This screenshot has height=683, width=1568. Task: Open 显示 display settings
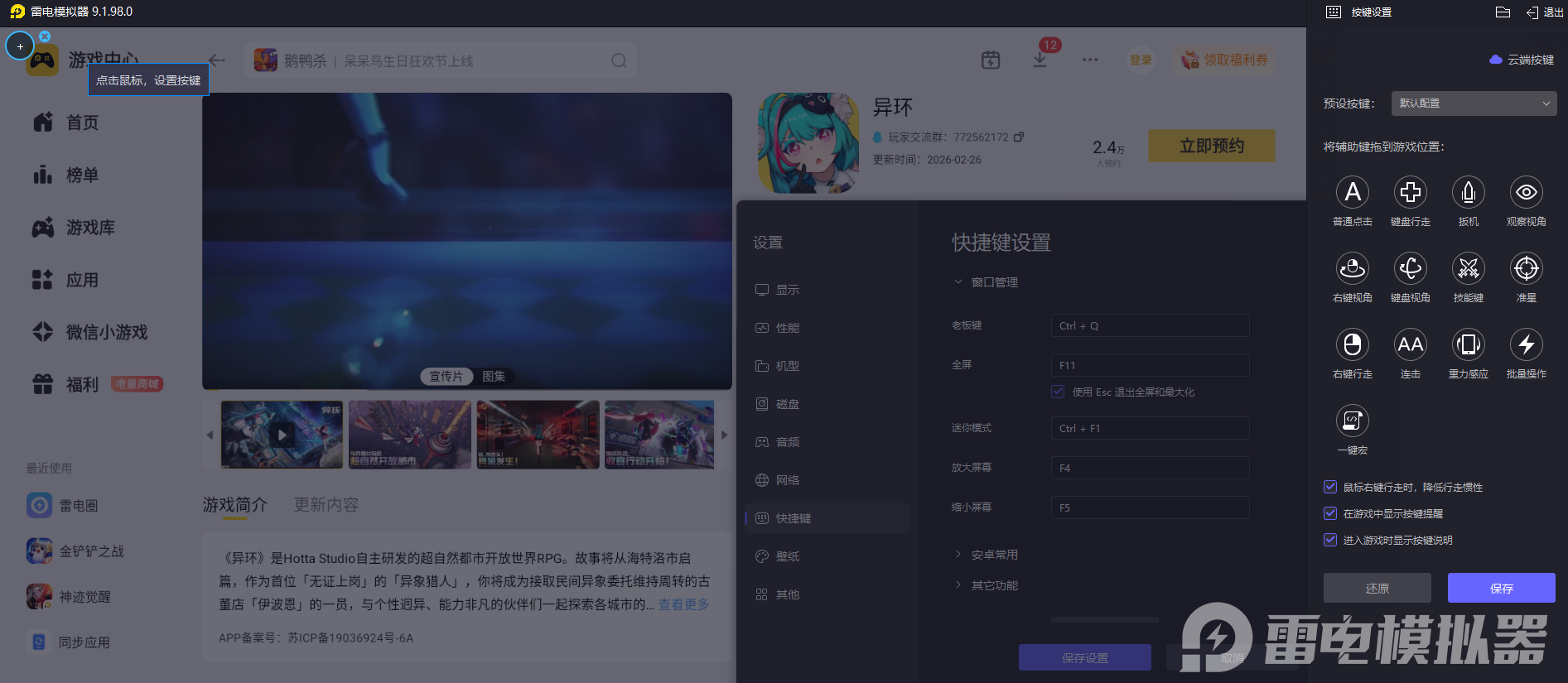[778, 290]
